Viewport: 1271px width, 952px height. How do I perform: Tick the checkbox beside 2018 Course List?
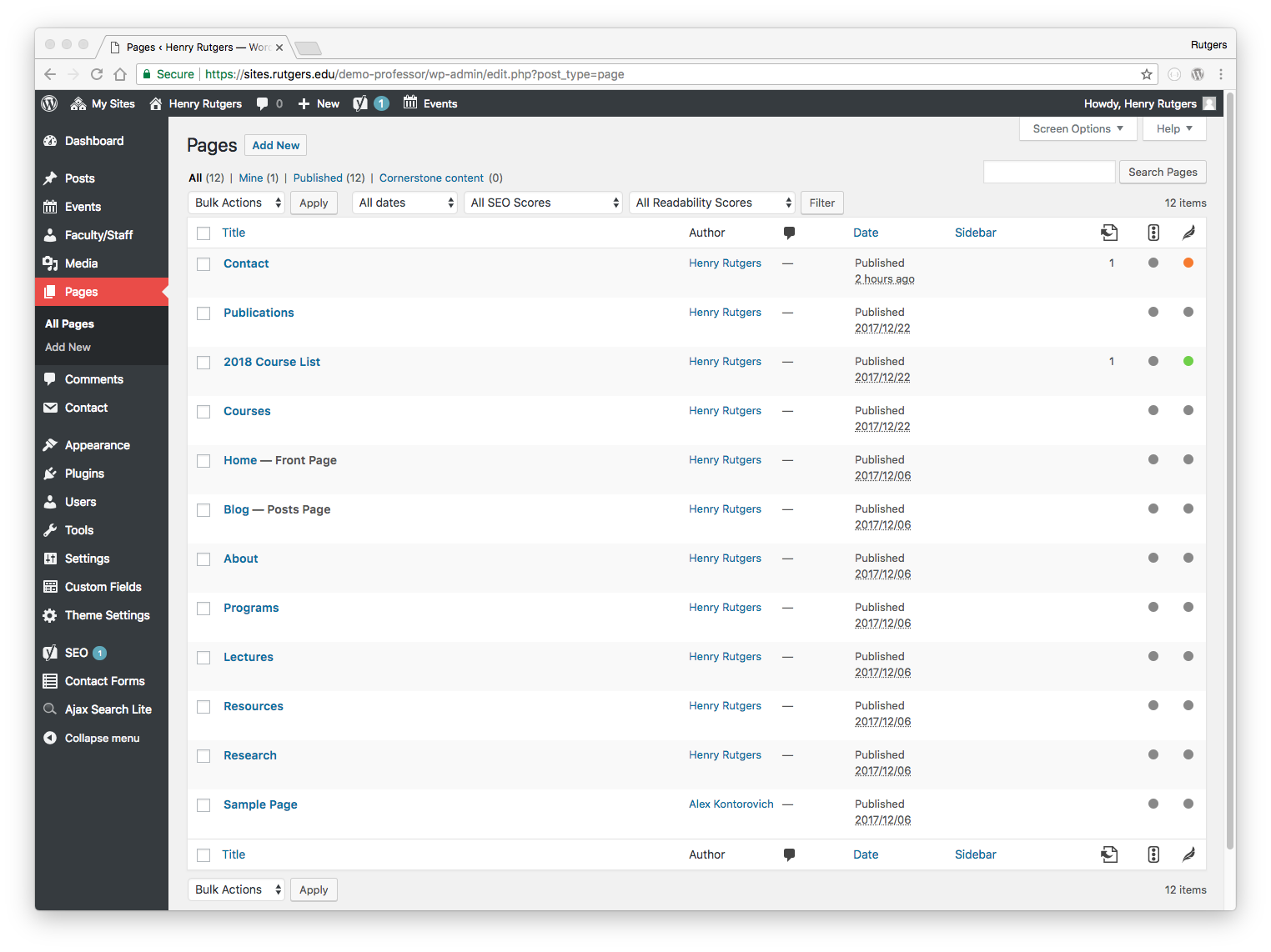click(203, 363)
